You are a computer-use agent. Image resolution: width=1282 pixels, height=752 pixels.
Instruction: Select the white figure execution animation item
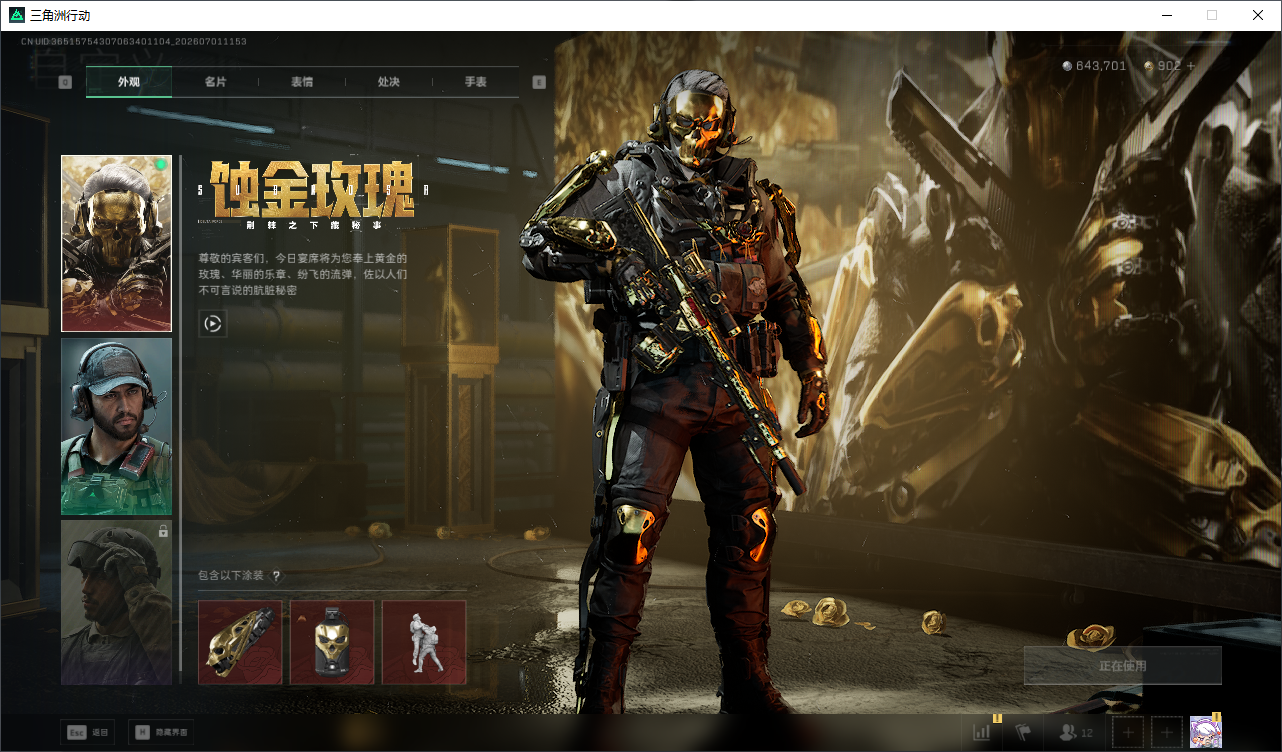tap(424, 642)
